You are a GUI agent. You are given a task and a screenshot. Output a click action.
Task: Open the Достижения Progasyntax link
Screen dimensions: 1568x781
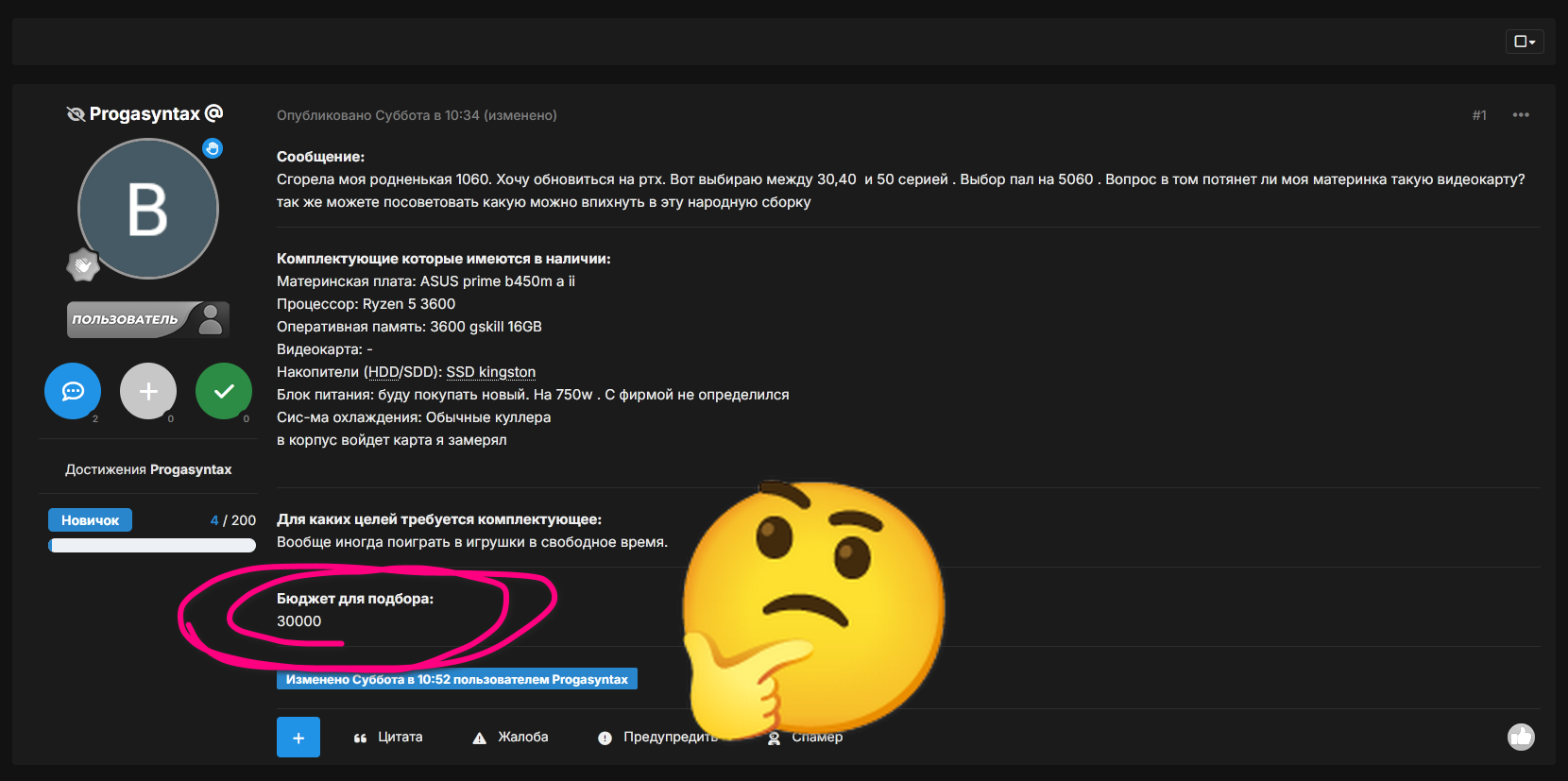[x=148, y=469]
